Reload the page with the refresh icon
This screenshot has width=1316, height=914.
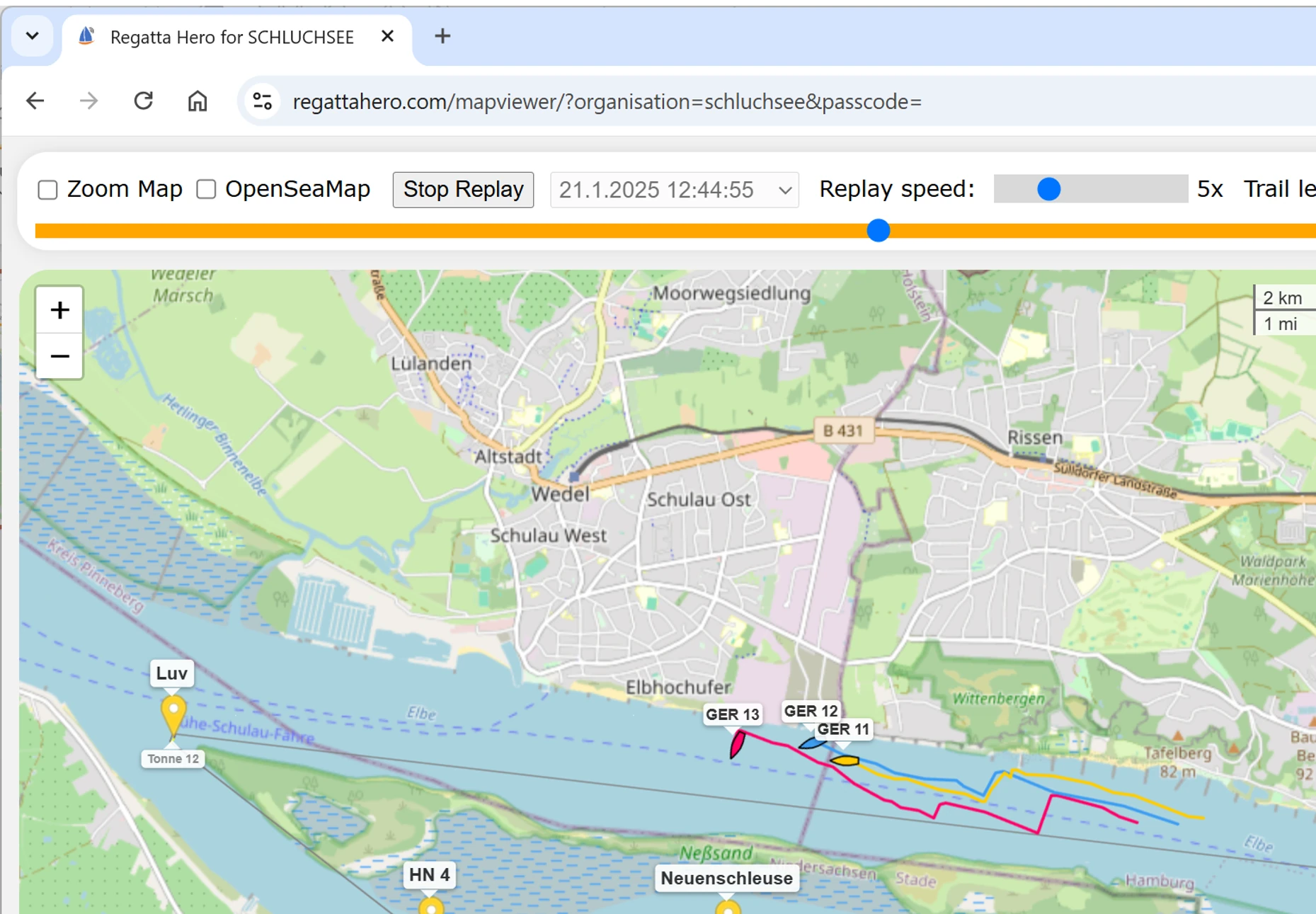pyautogui.click(x=144, y=101)
